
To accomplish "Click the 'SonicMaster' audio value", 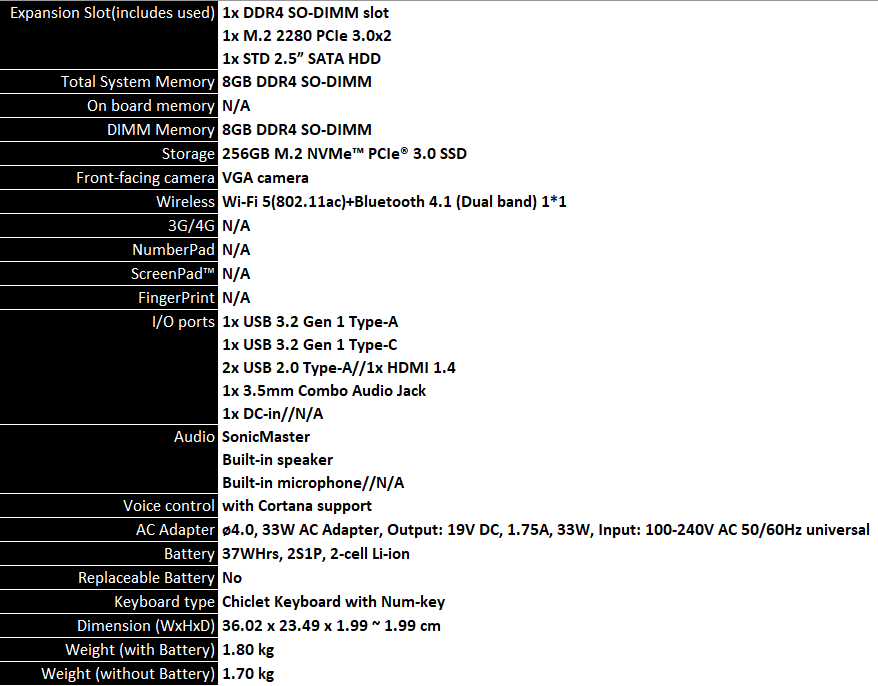I will point(266,437).
